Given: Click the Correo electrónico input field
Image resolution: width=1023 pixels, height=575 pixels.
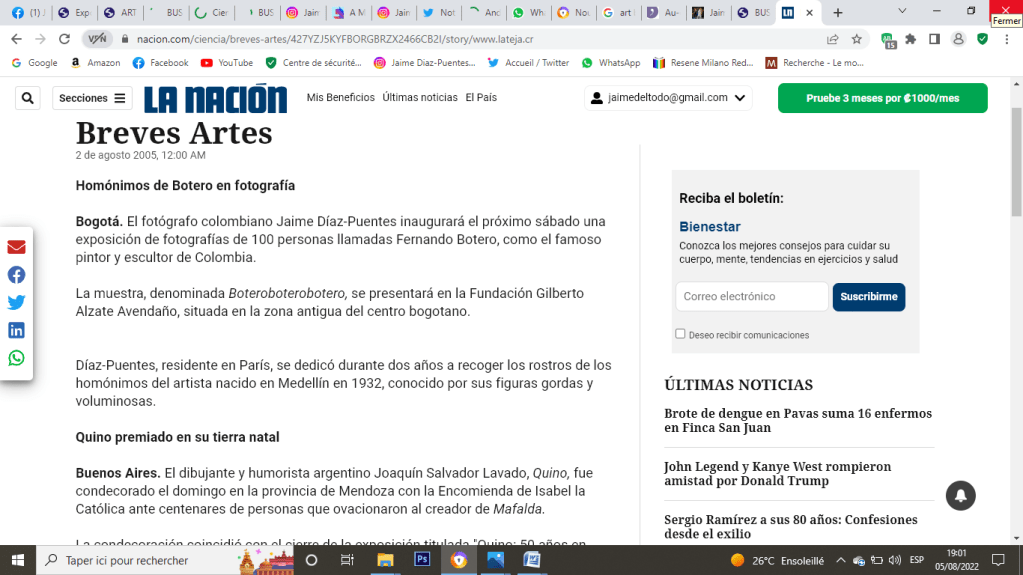Looking at the screenshot, I should [751, 297].
